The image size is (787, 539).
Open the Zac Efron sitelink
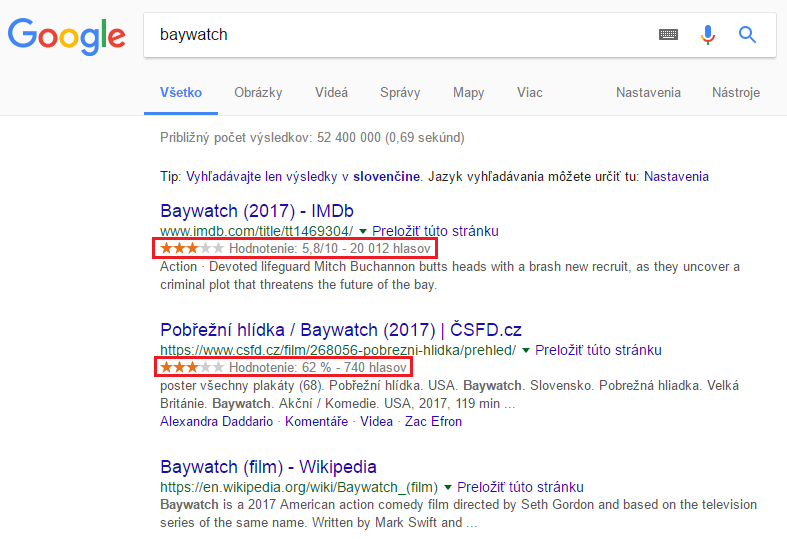pyautogui.click(x=433, y=422)
